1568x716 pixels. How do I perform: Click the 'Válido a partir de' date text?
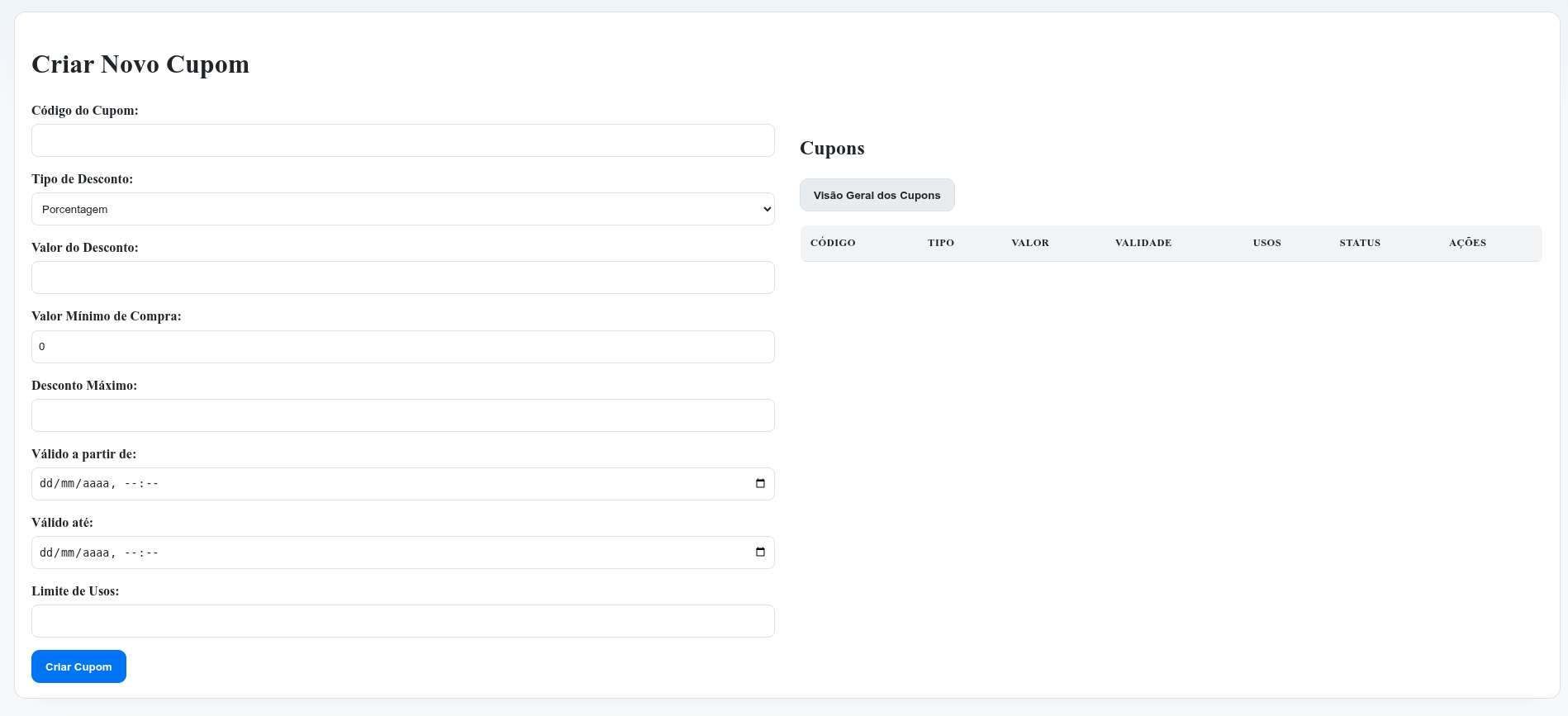click(x=99, y=484)
